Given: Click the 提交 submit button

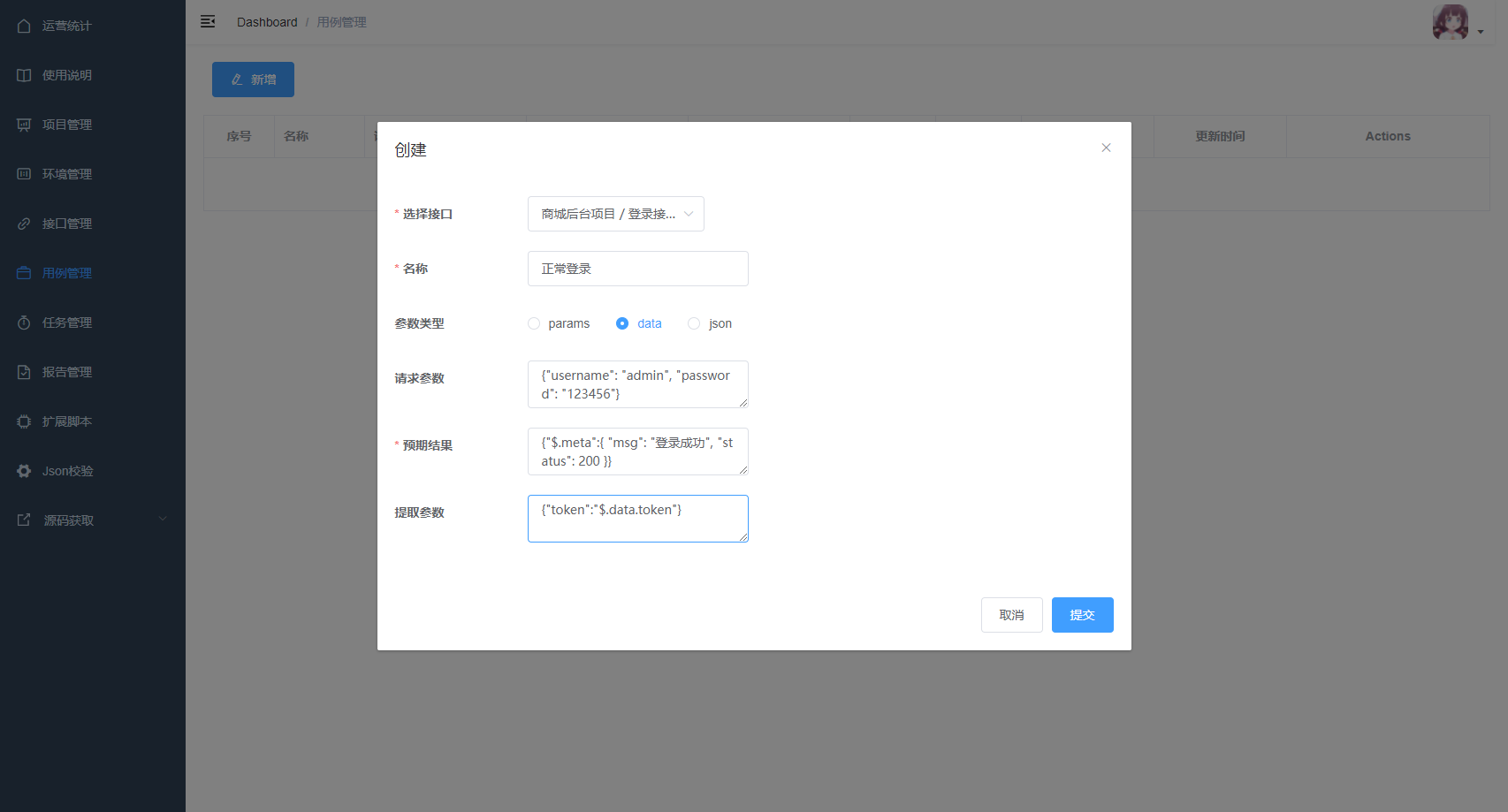Looking at the screenshot, I should [1083, 615].
